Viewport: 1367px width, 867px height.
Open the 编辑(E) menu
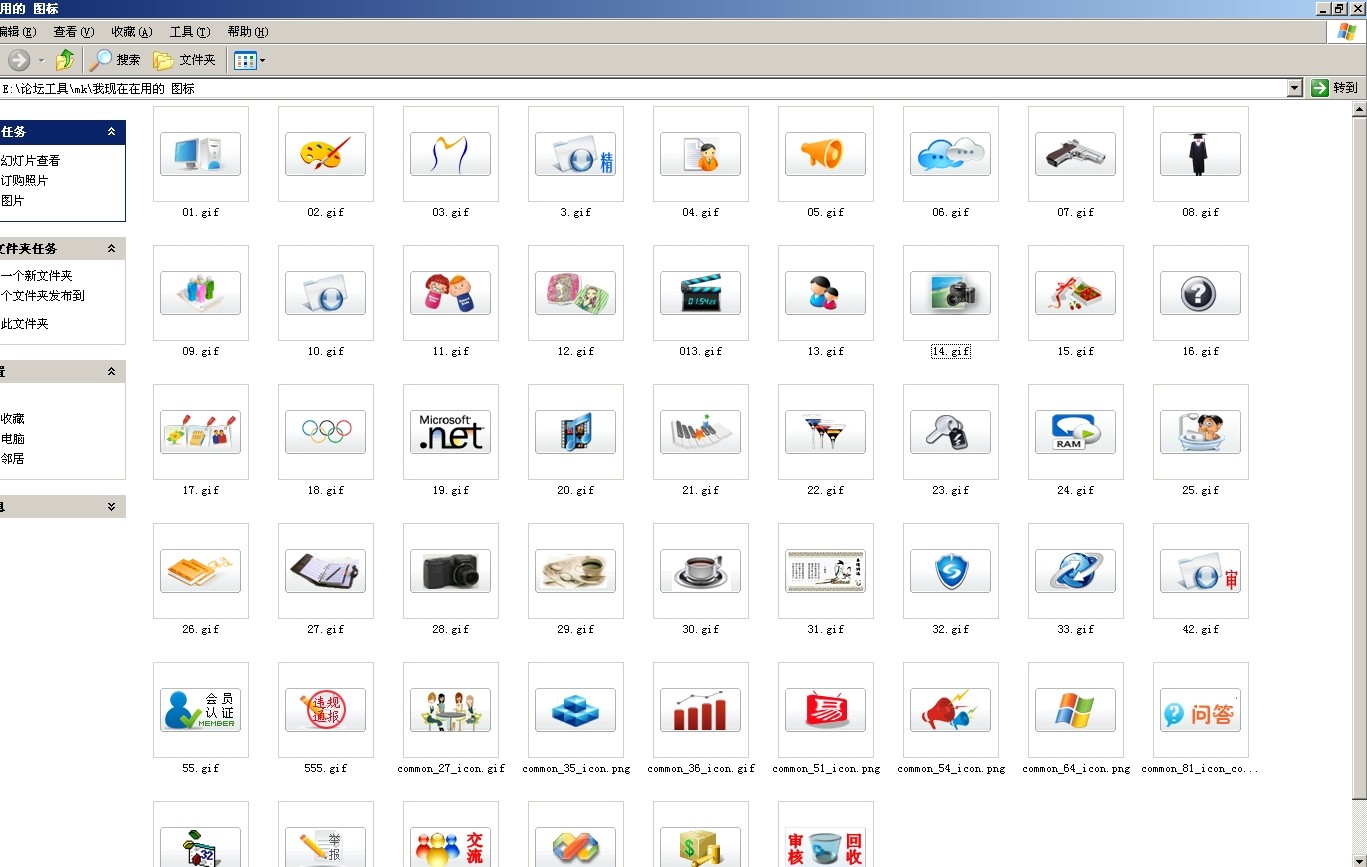[18, 32]
